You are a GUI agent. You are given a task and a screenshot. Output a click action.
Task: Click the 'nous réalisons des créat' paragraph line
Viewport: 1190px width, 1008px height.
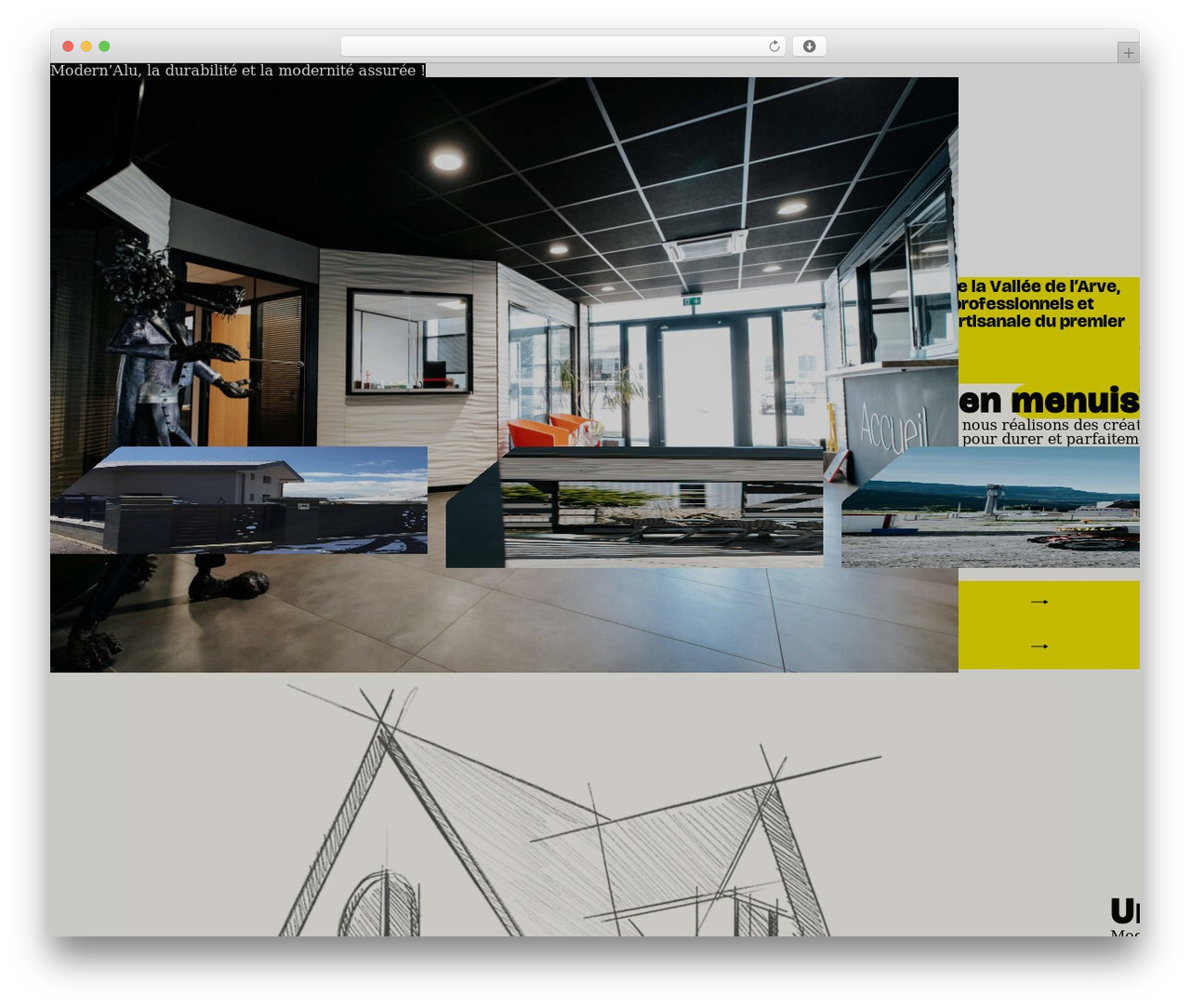[x=1051, y=425]
